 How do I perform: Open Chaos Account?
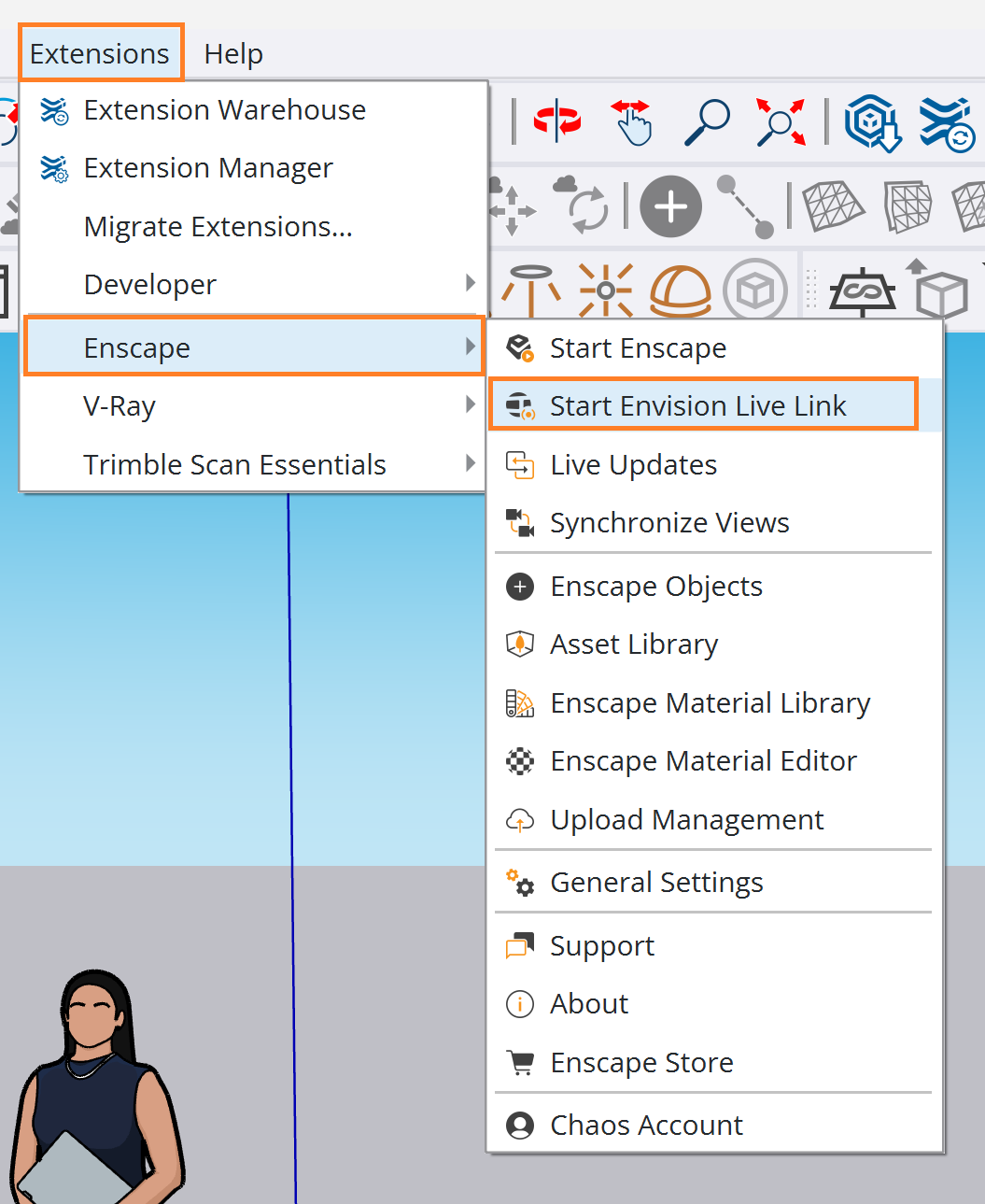pos(714,1126)
